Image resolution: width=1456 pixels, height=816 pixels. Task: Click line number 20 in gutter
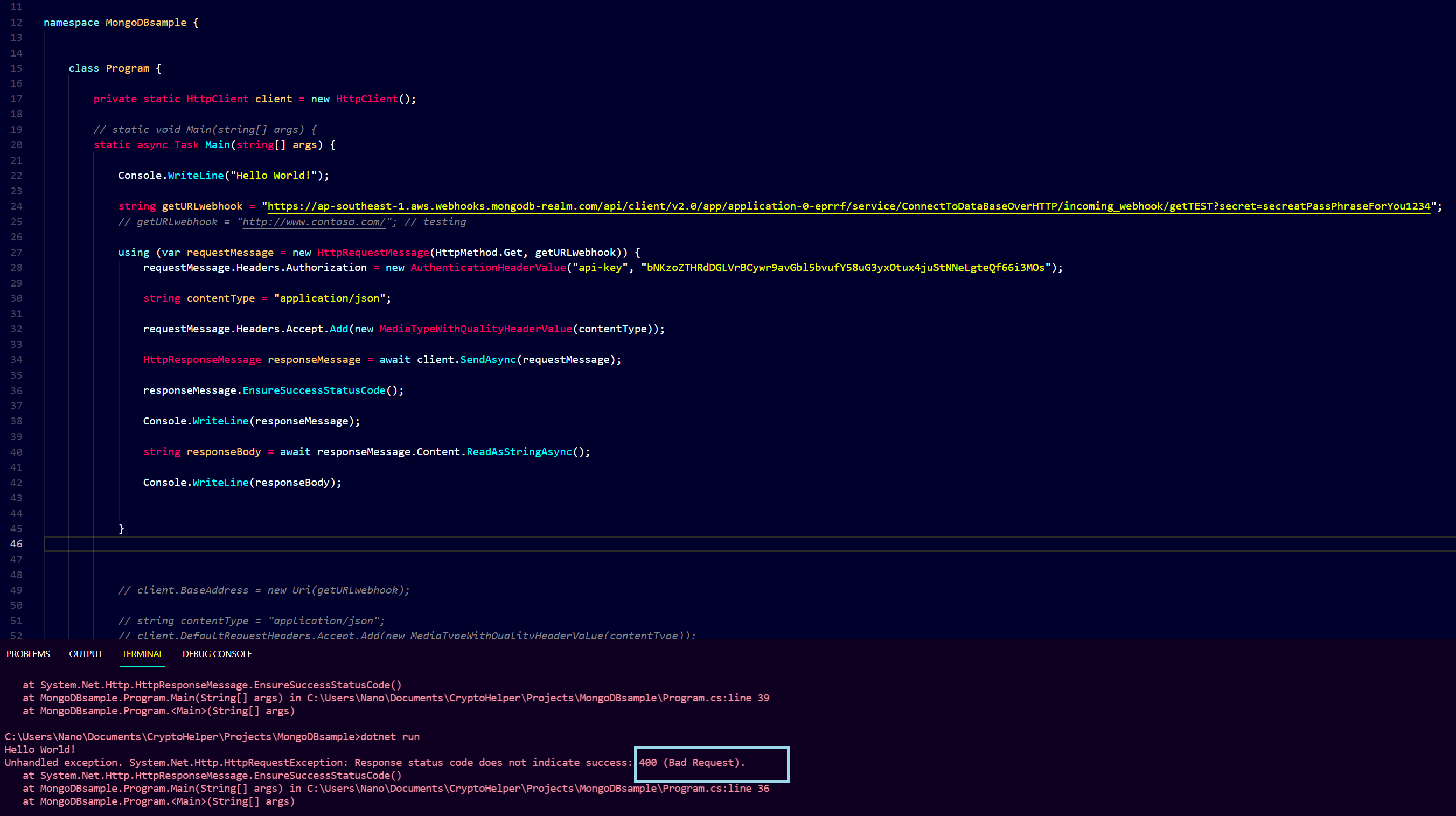16,145
